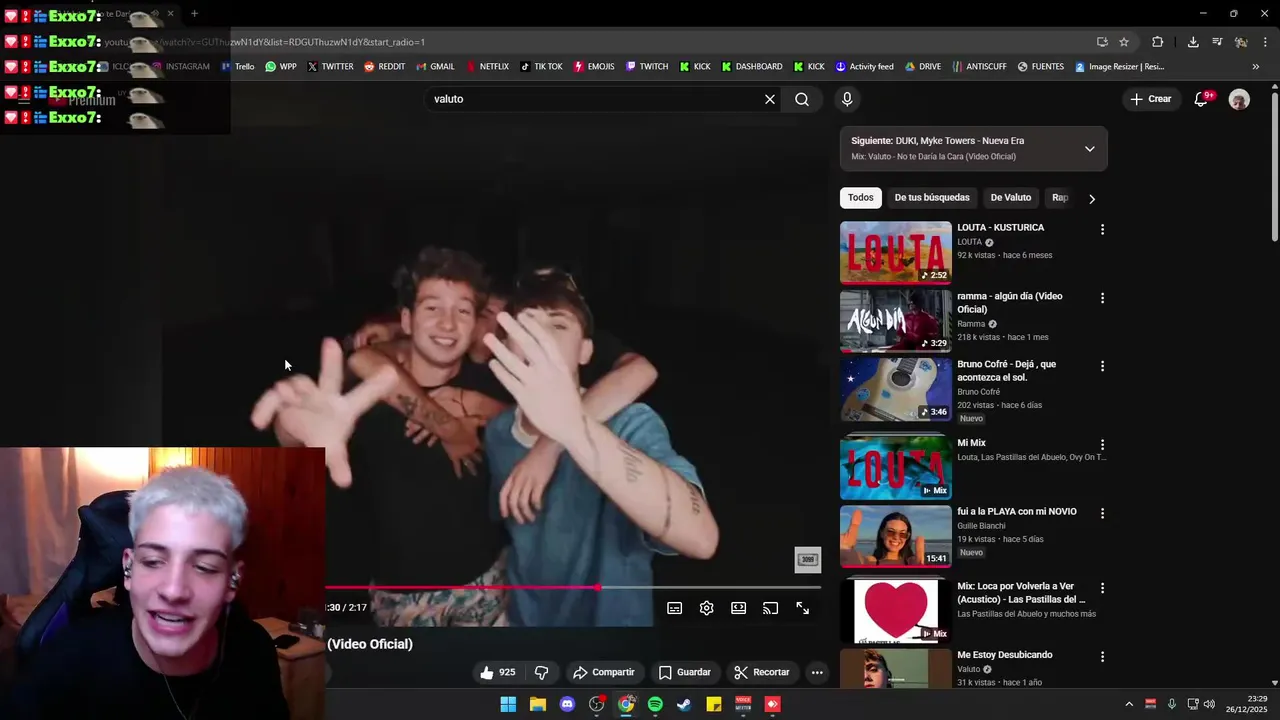Open the YouTube account avatar menu

[1239, 99]
